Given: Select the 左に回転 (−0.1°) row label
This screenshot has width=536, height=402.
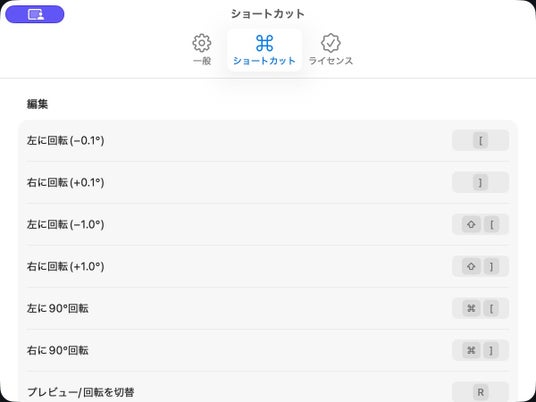Looking at the screenshot, I should (x=65, y=140).
